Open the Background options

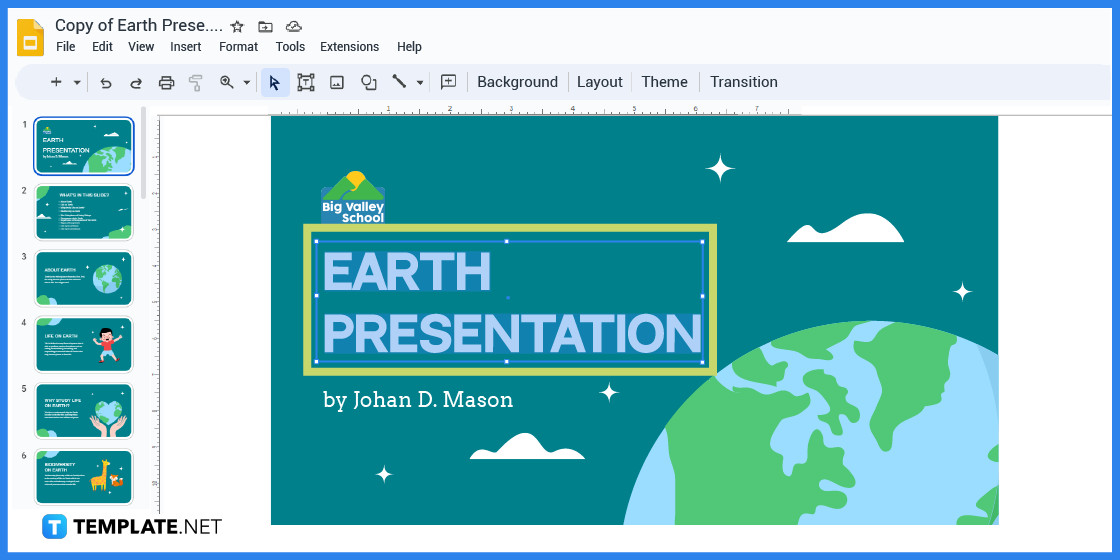point(517,82)
